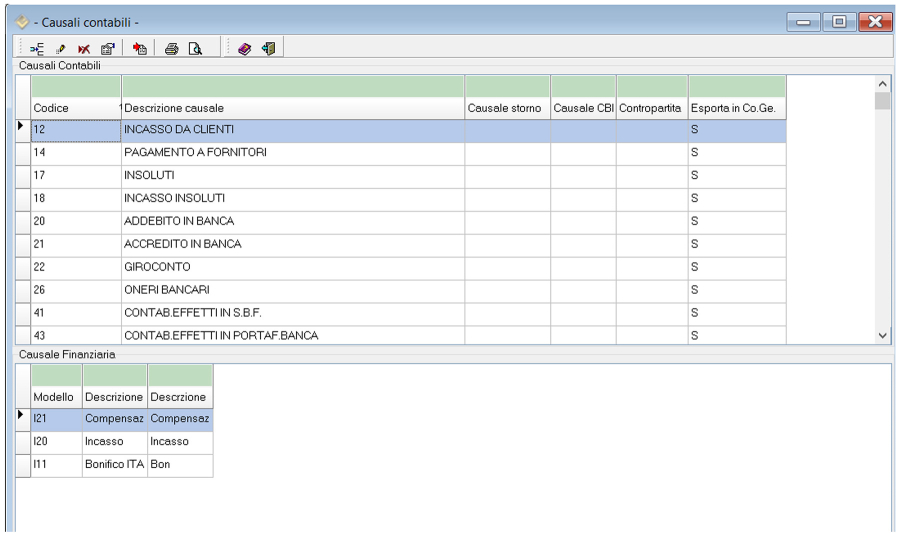Select the Bonifico ITA row I11
Screen dimensions: 900x536
[104, 464]
